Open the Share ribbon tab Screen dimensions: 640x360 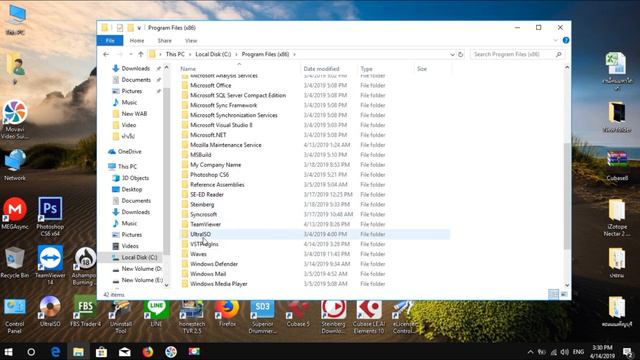click(x=164, y=41)
